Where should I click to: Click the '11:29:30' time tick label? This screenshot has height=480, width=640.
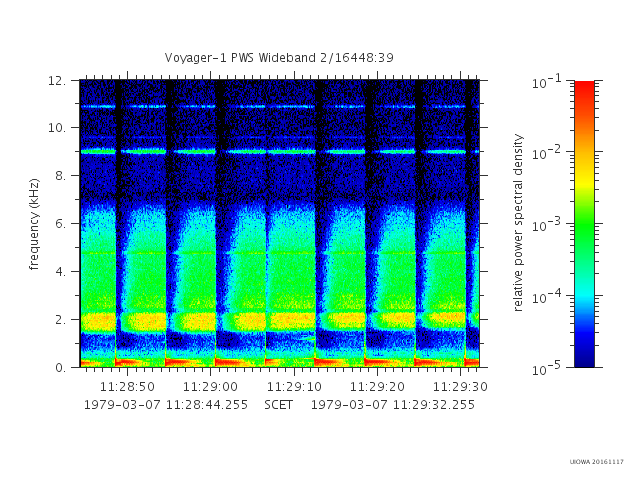point(460,387)
